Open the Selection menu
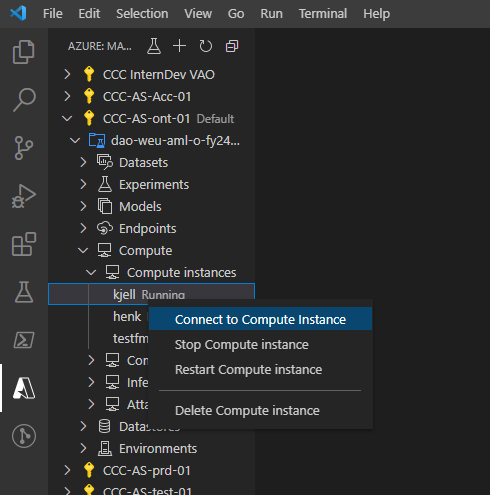This screenshot has width=490, height=495. point(142,14)
